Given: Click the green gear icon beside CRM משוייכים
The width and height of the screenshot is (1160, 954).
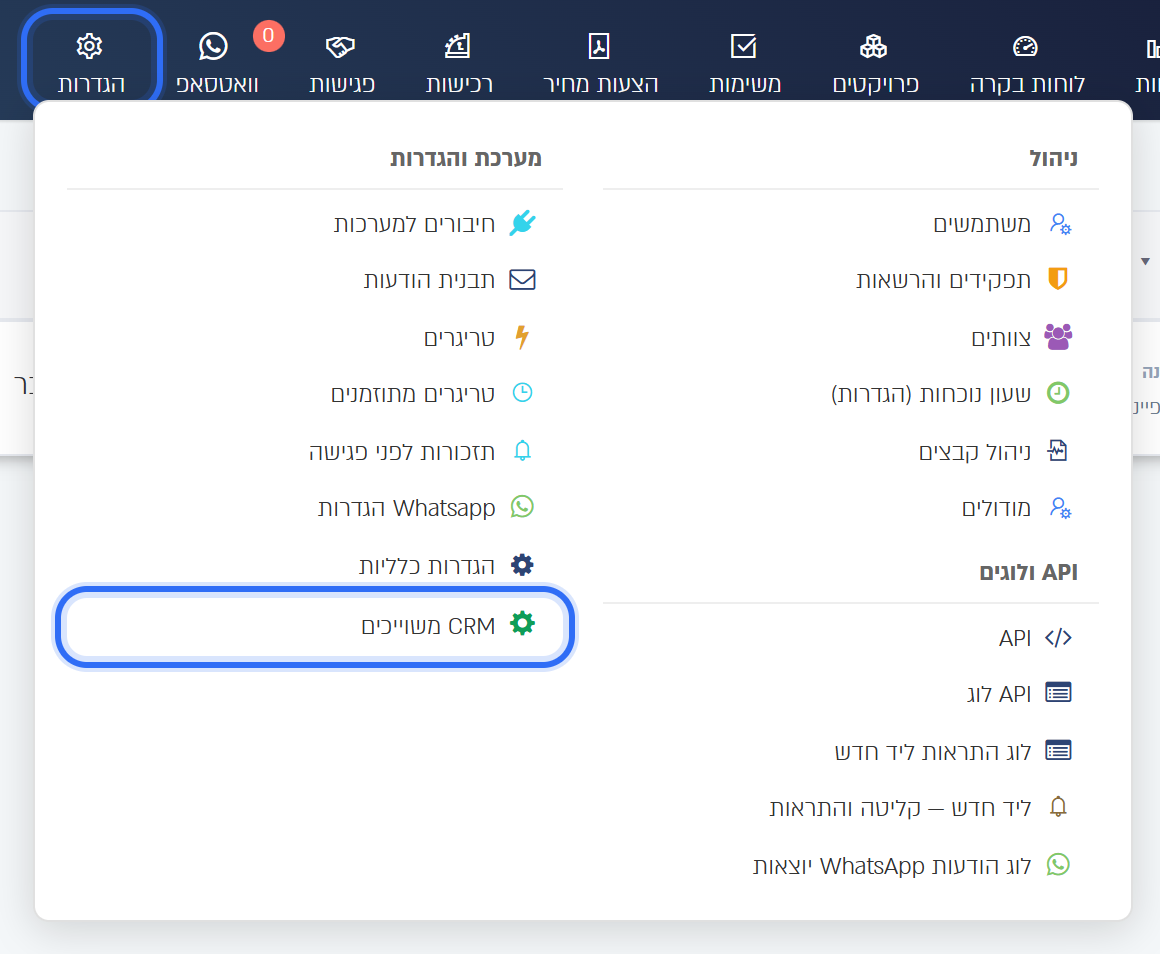Looking at the screenshot, I should (x=522, y=623).
